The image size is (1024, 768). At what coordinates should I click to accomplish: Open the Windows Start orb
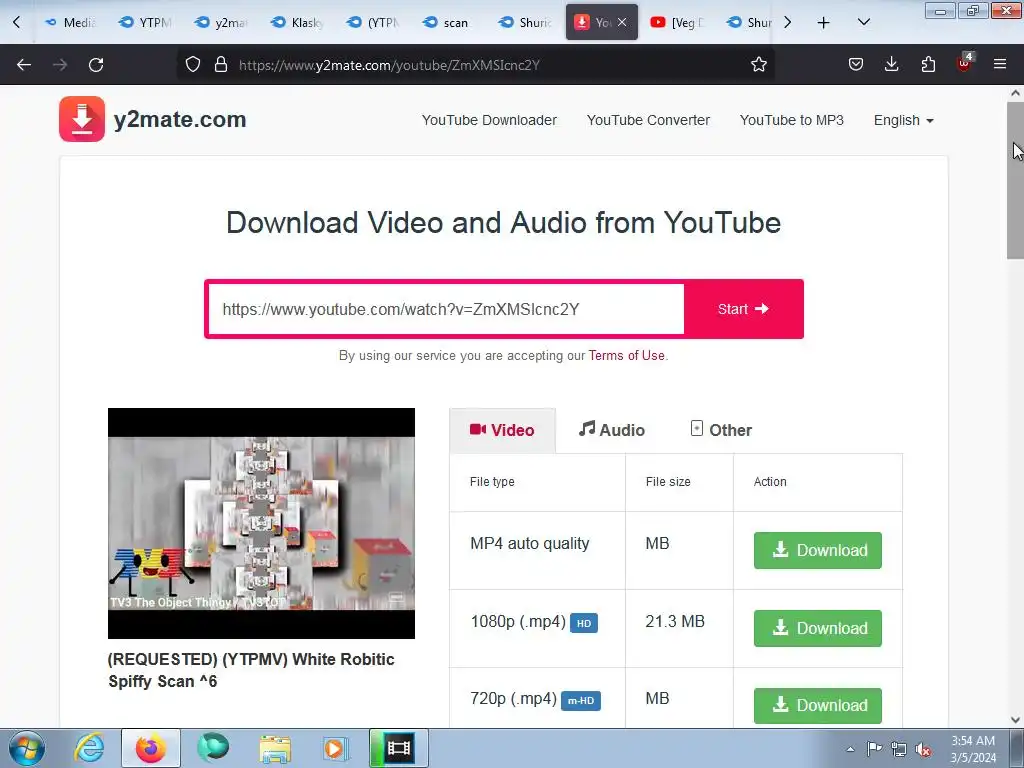point(27,748)
